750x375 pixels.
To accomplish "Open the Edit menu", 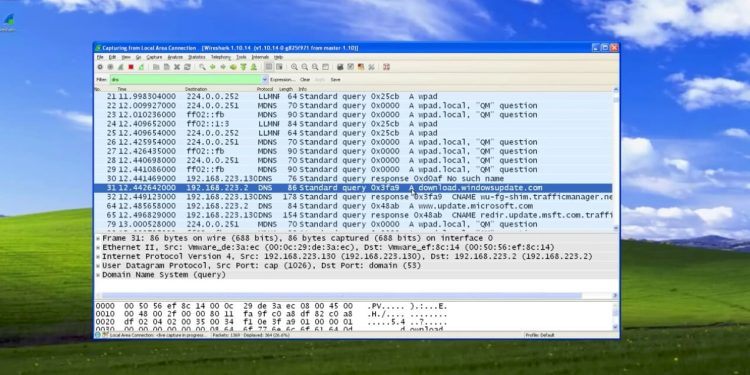I will pyautogui.click(x=112, y=57).
